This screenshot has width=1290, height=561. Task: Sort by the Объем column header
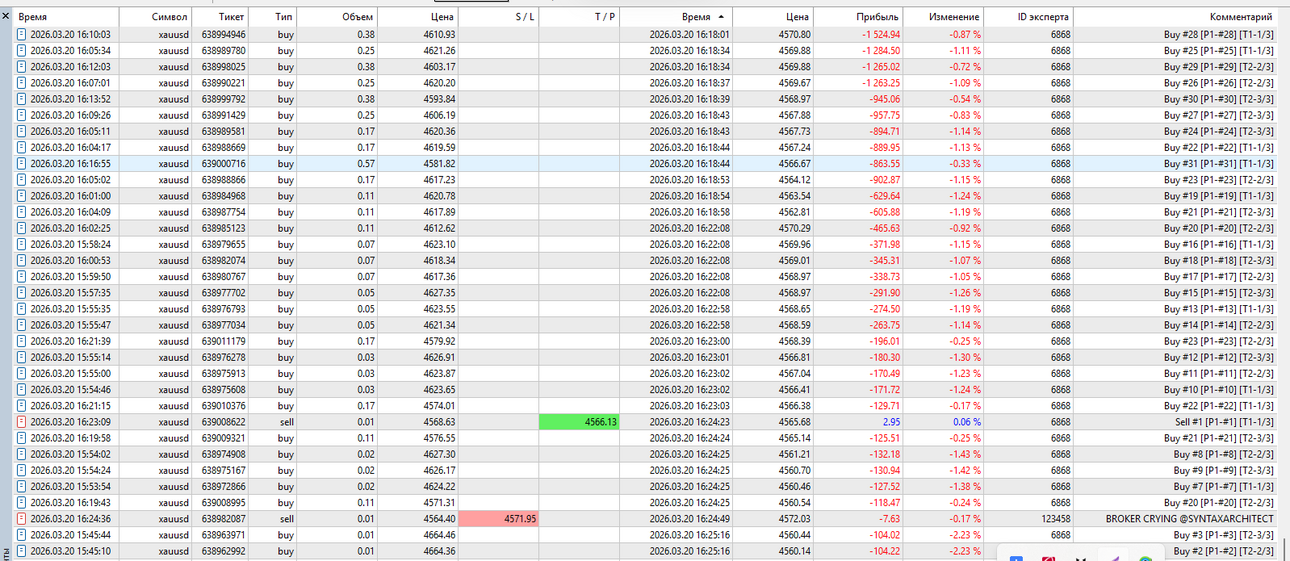tap(338, 17)
